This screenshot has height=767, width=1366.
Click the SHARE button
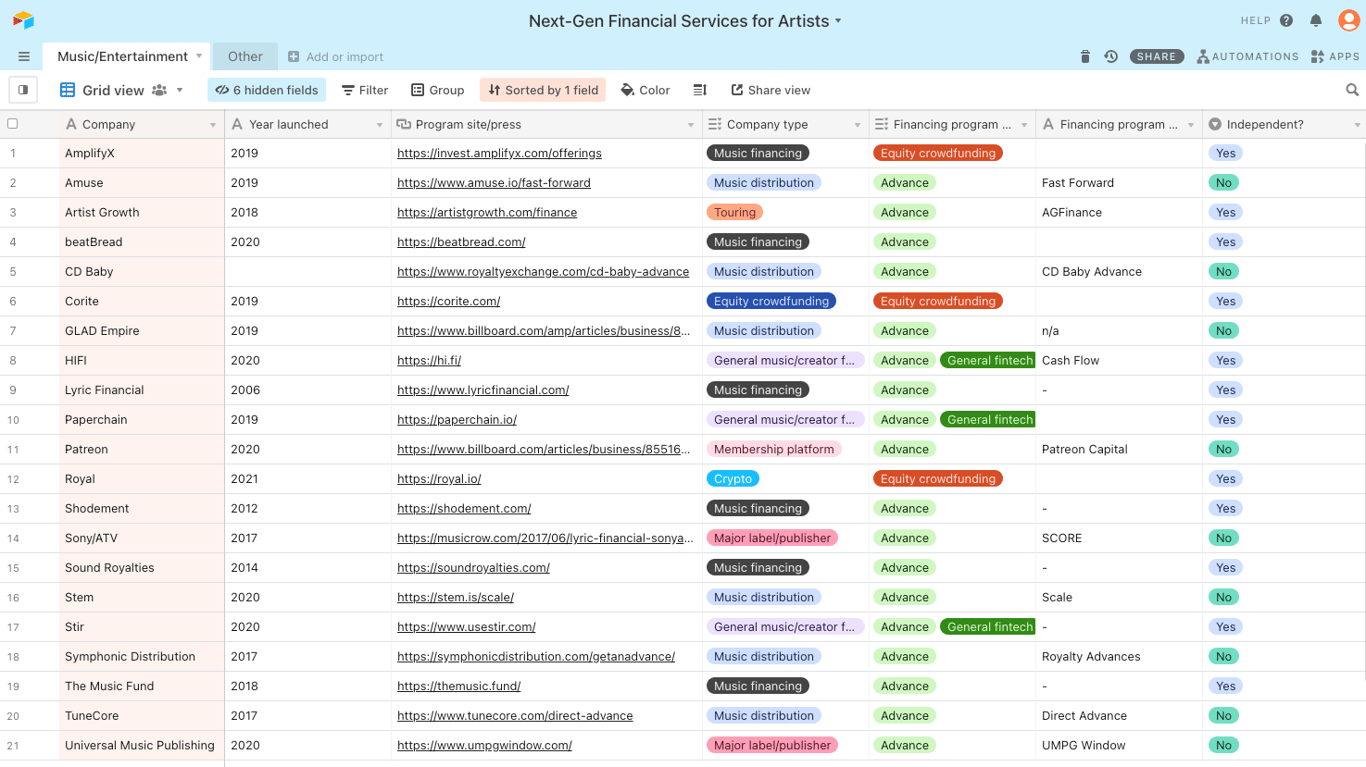1157,57
